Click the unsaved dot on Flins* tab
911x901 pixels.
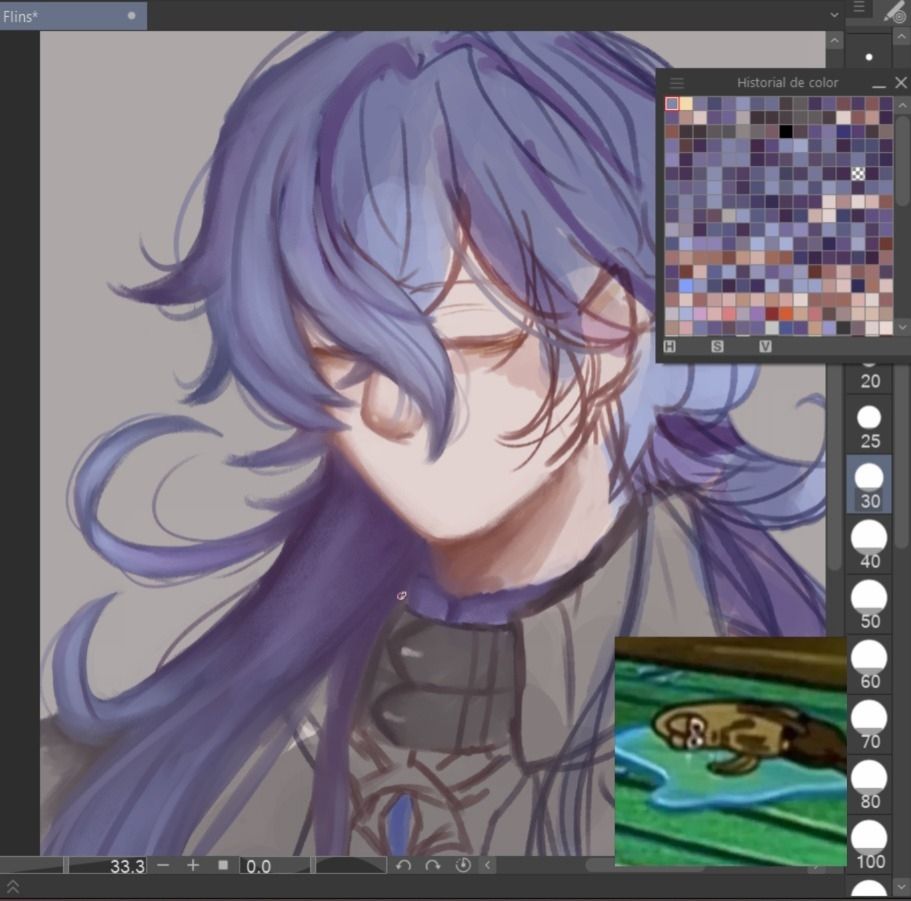click(131, 16)
